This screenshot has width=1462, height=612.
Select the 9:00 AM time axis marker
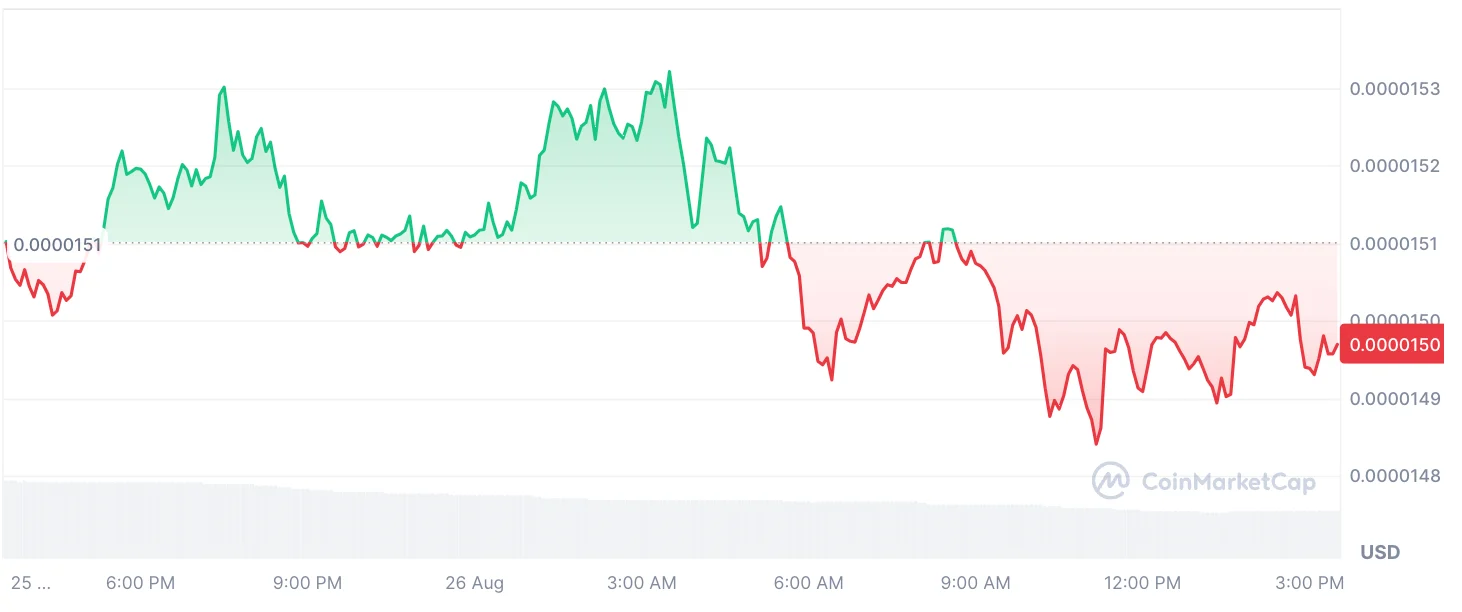click(976, 583)
